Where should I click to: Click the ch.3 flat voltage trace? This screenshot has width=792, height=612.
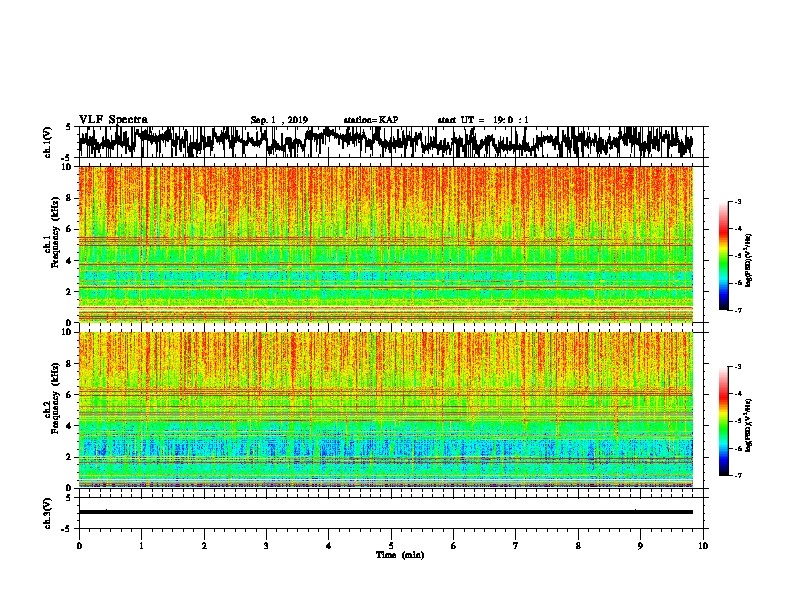385,512
